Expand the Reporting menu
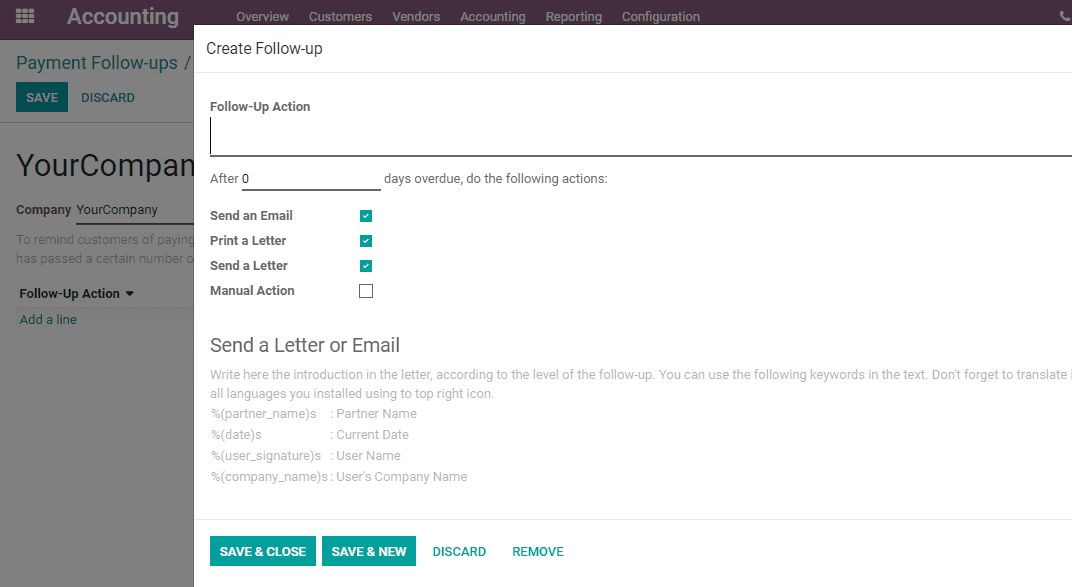 [574, 16]
